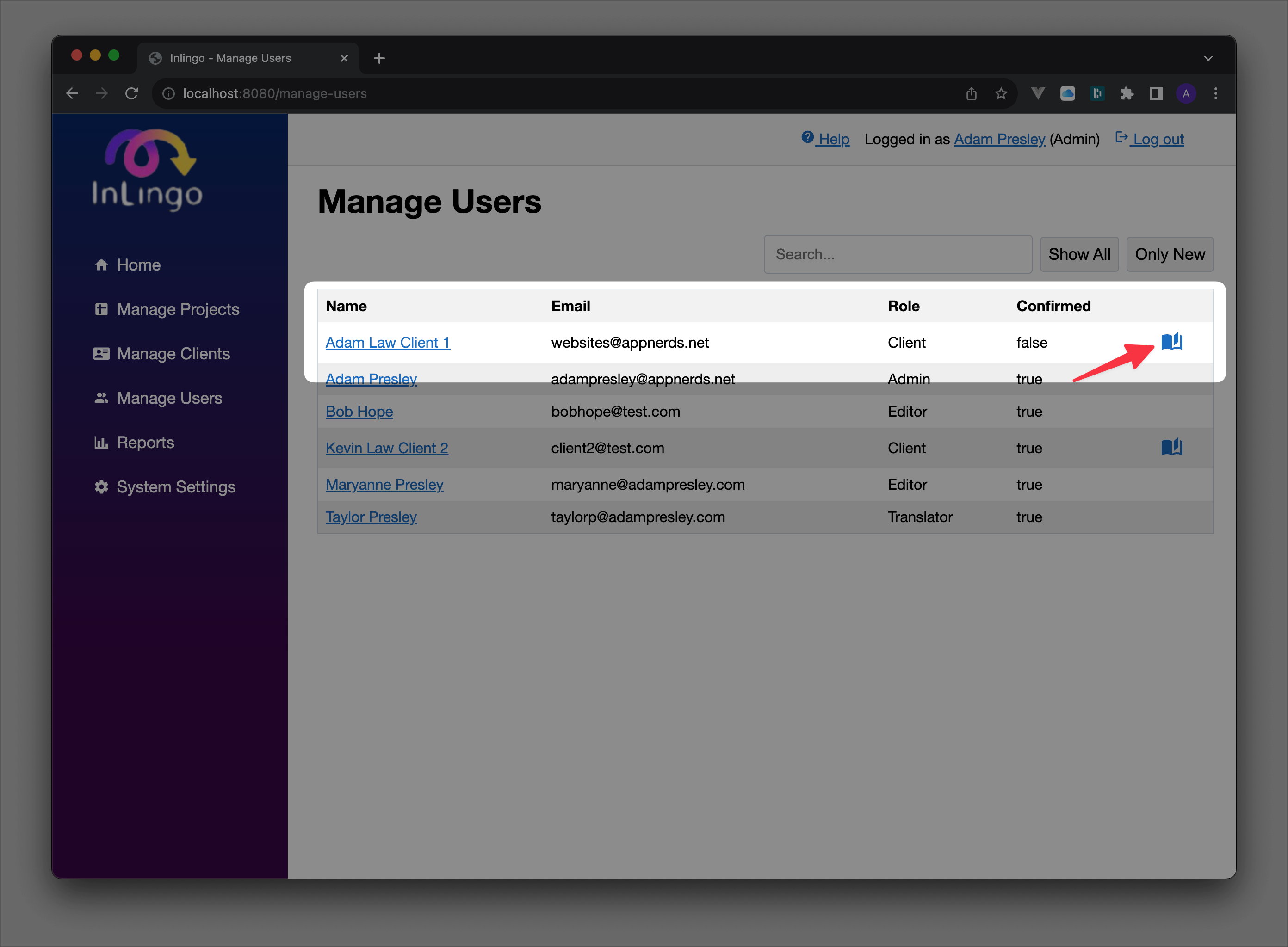The image size is (1288, 947).
Task: Bookmark the page with the star icon
Action: [x=1001, y=93]
